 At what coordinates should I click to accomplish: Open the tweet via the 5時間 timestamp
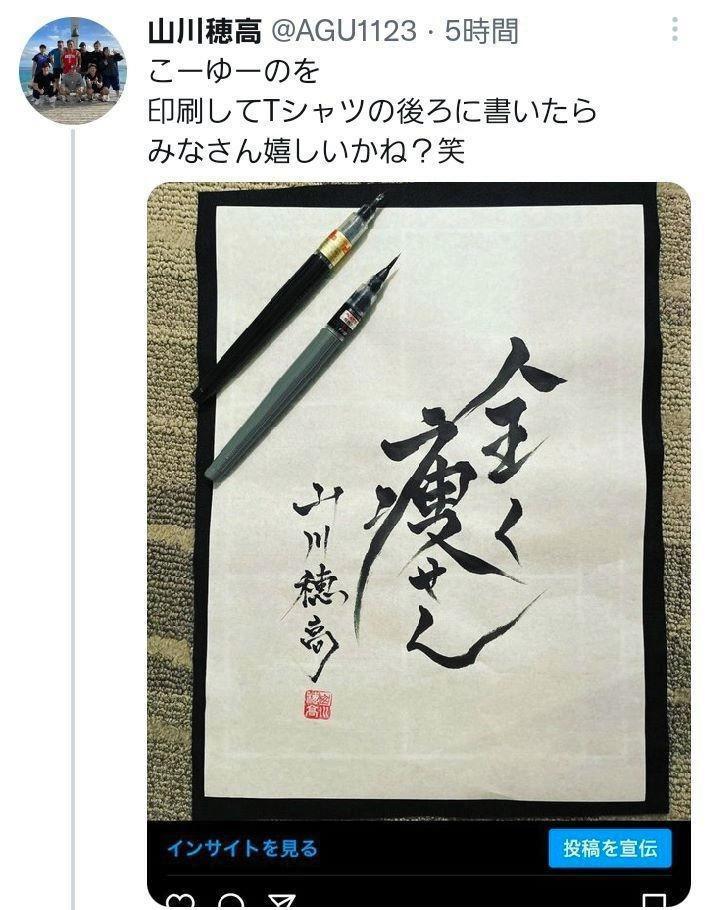(482, 31)
